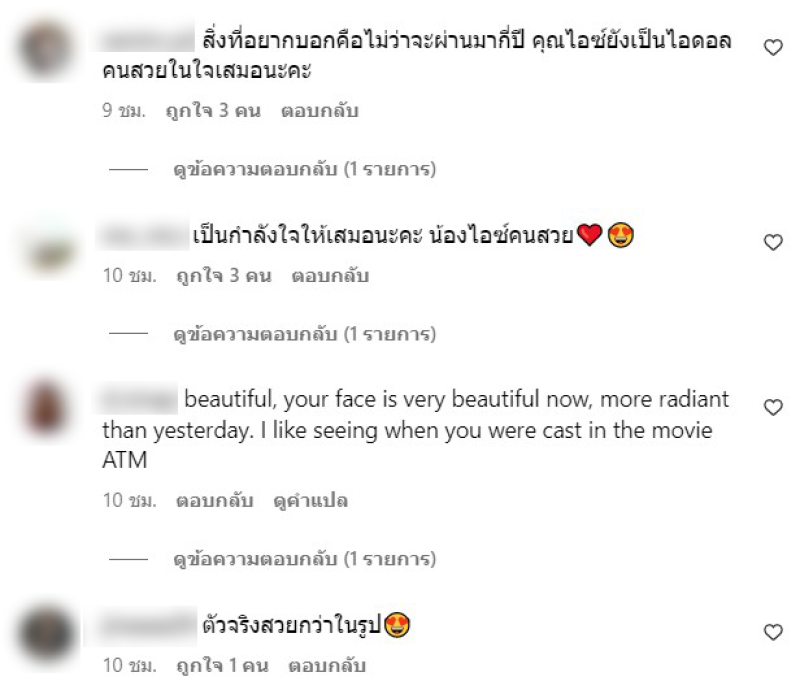
Task: Heart the ตัวจริงสวยกว่าในรูป comment
Action: pyautogui.click(x=773, y=632)
